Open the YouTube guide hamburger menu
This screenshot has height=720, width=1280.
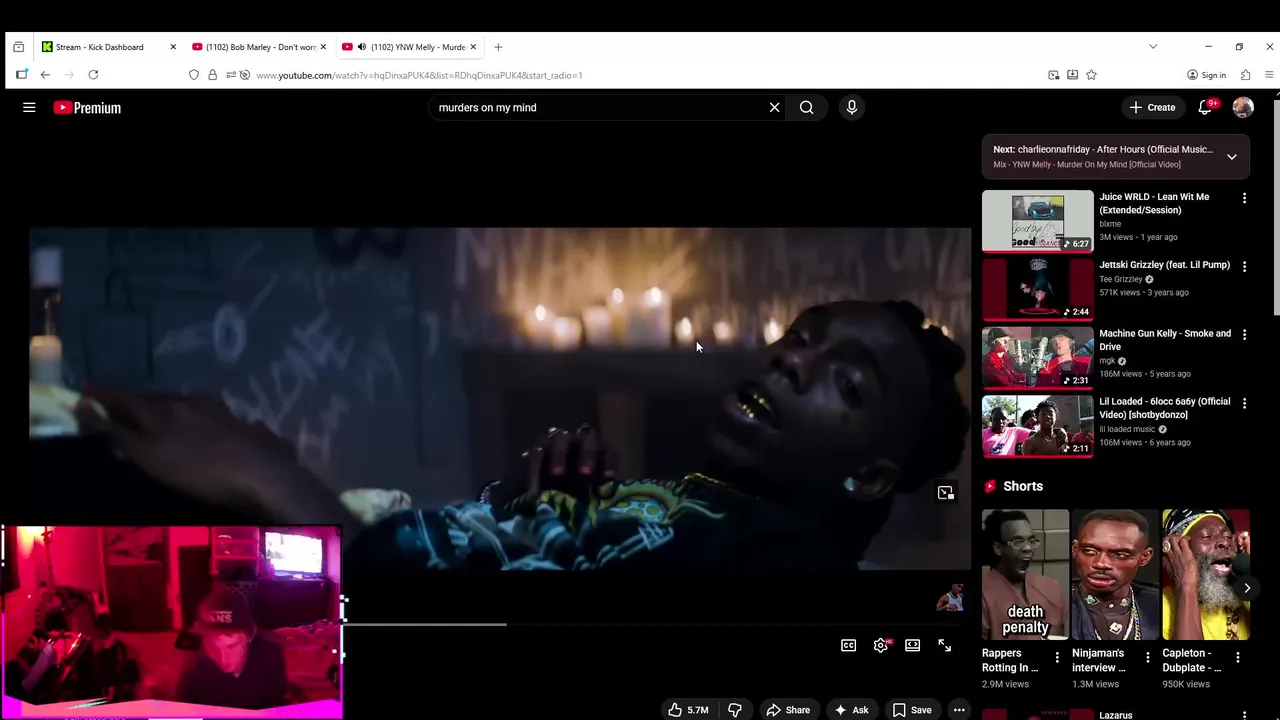coord(29,107)
